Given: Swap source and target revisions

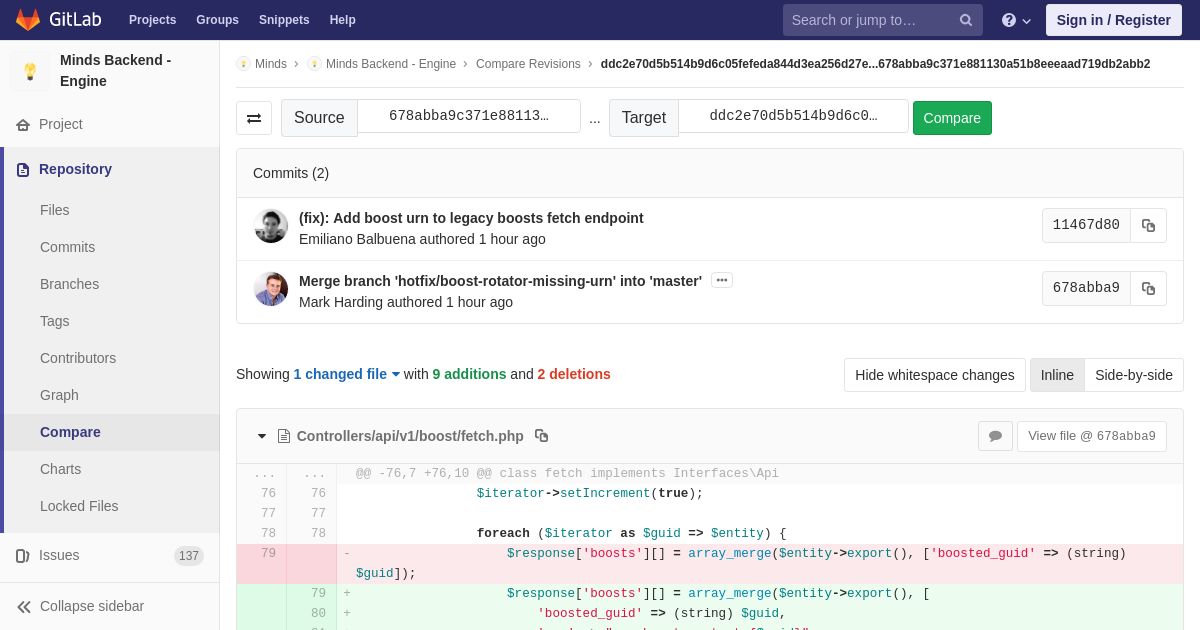Looking at the screenshot, I should coord(254,118).
